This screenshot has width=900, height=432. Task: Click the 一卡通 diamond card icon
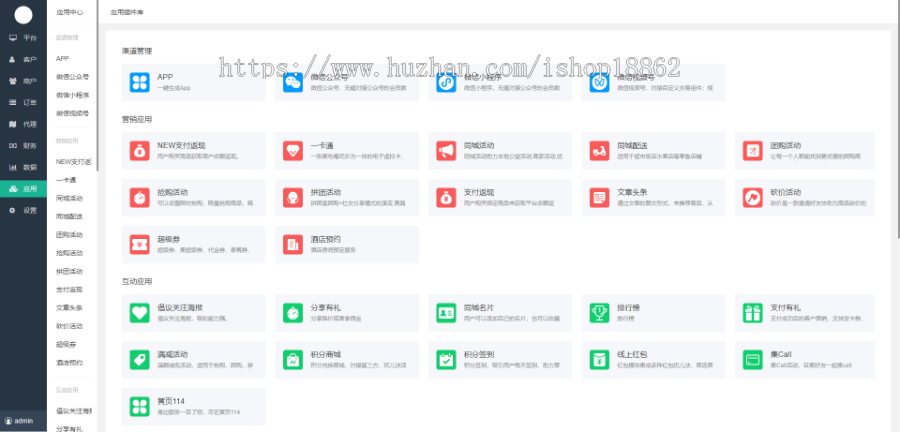click(293, 151)
